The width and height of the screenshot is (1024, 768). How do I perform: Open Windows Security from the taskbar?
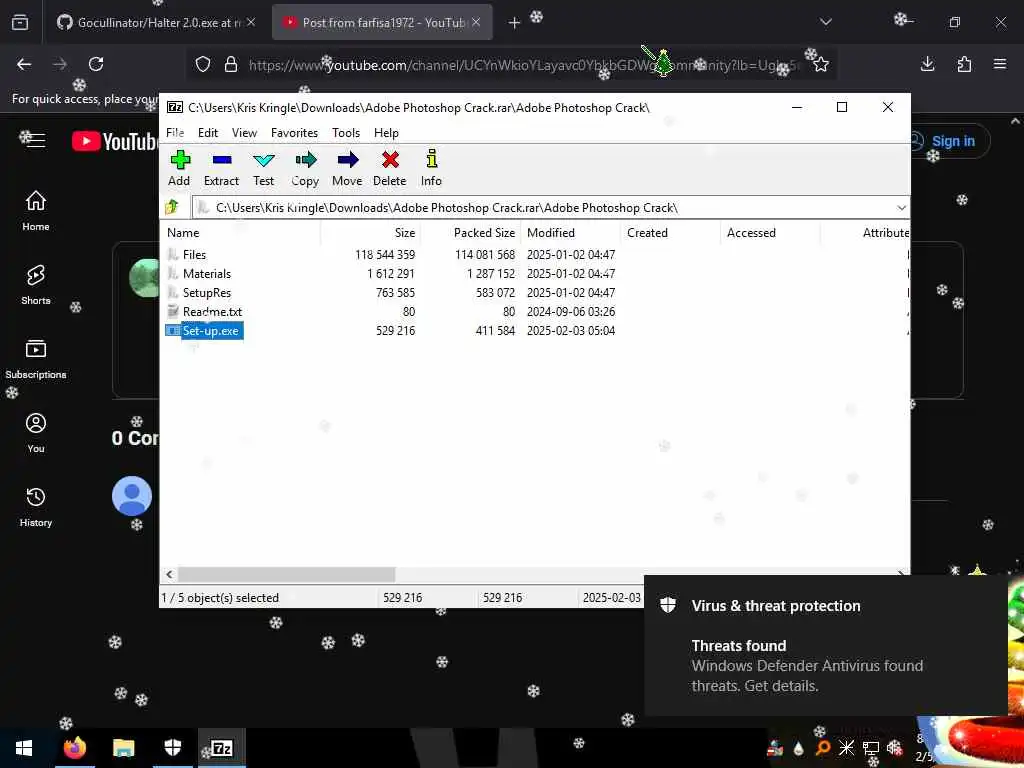(x=172, y=748)
